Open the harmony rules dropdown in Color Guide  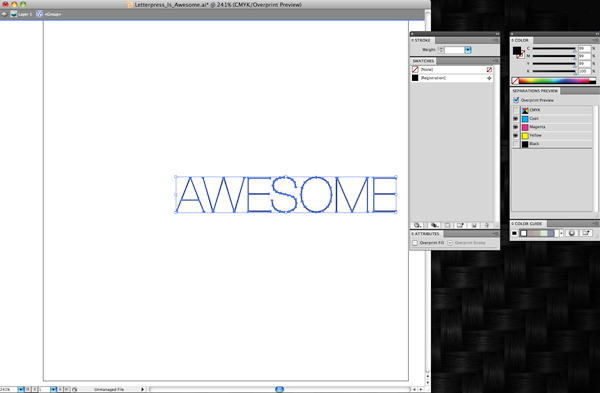pyautogui.click(x=561, y=233)
